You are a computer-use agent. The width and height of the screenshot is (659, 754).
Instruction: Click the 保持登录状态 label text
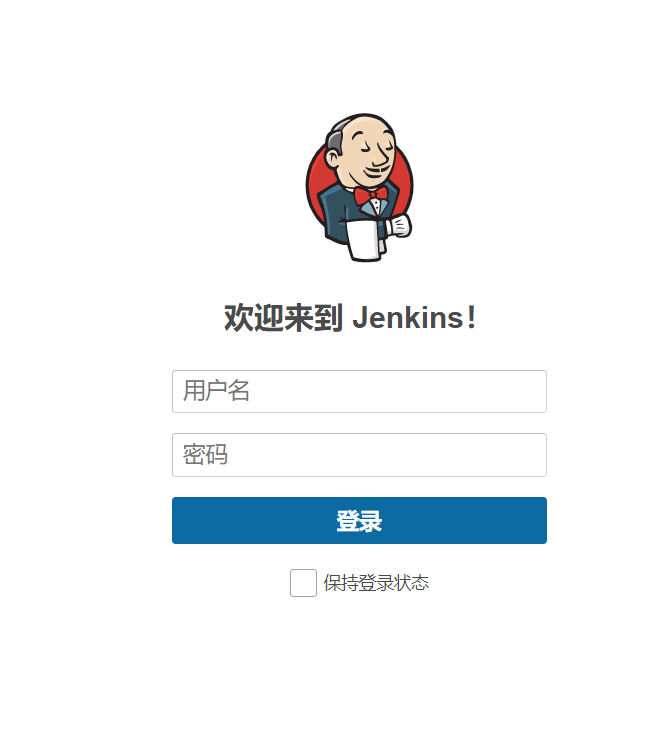point(376,583)
